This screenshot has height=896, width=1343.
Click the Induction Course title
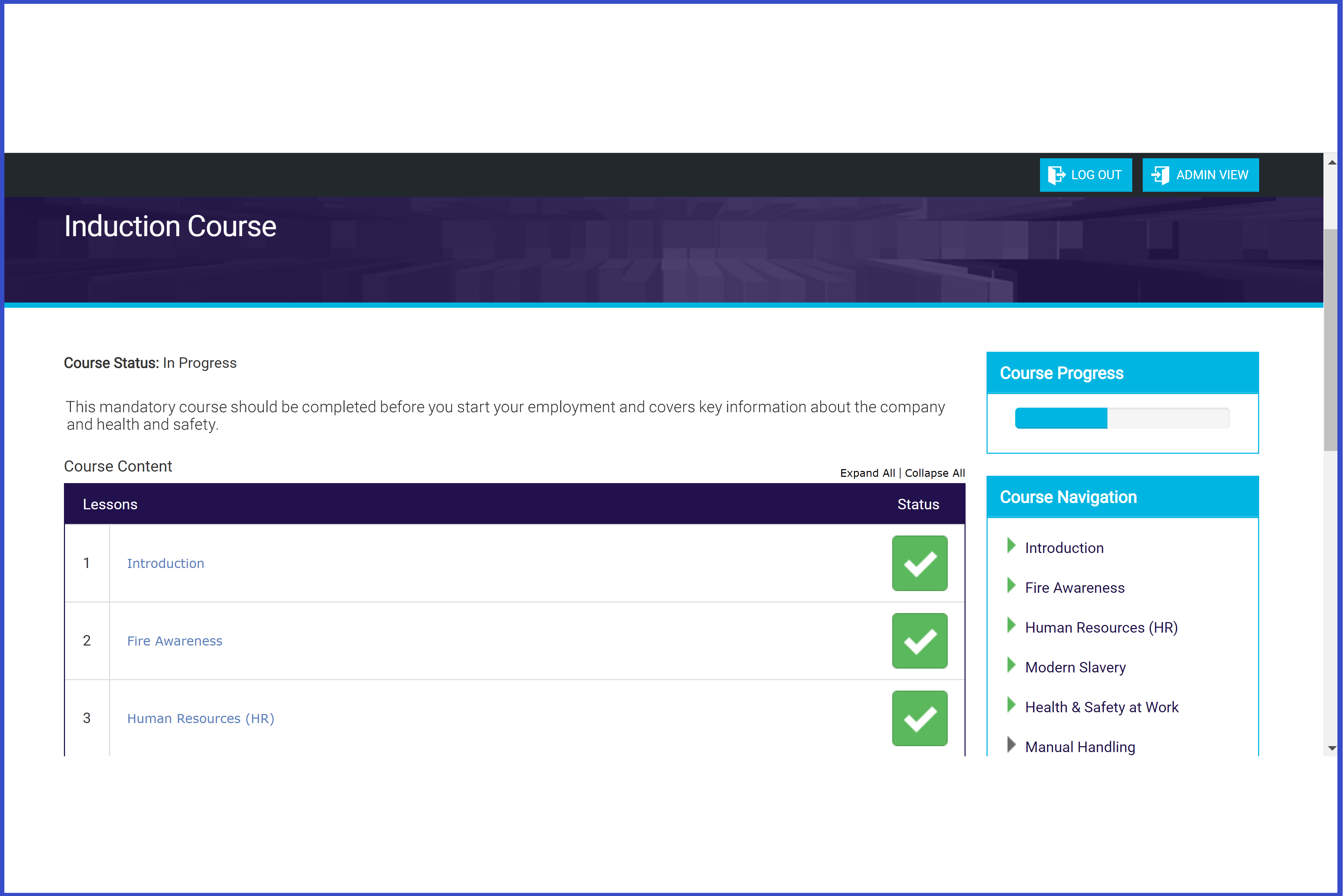click(x=170, y=226)
